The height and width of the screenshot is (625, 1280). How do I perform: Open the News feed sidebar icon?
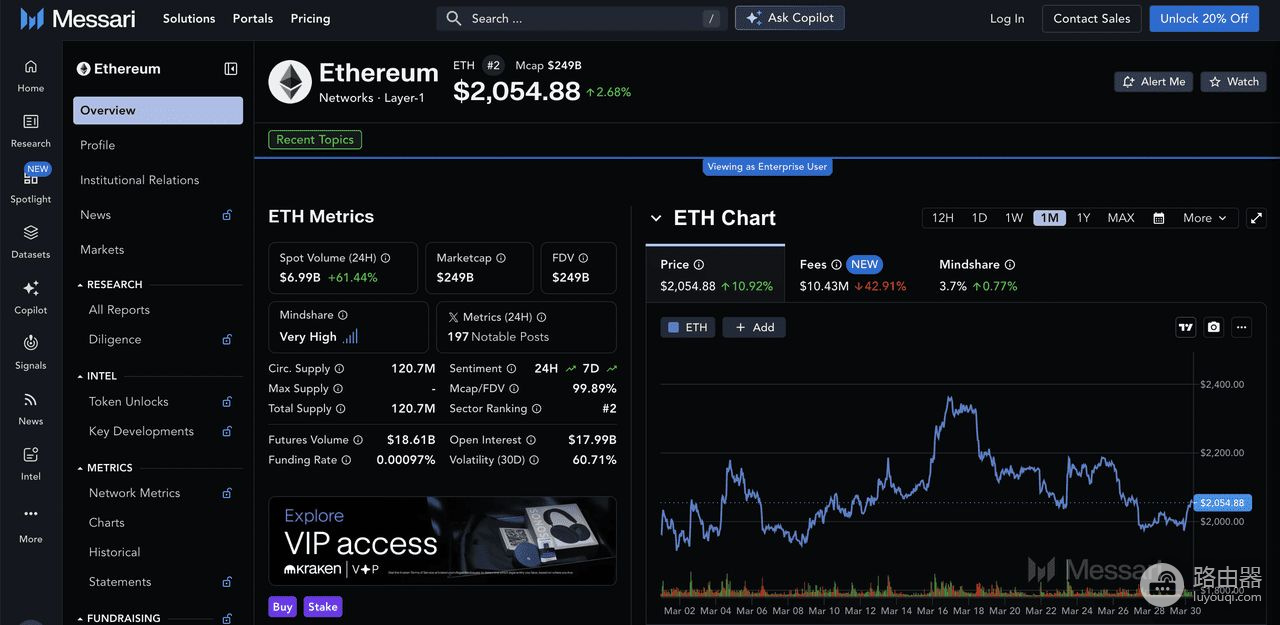(x=31, y=399)
